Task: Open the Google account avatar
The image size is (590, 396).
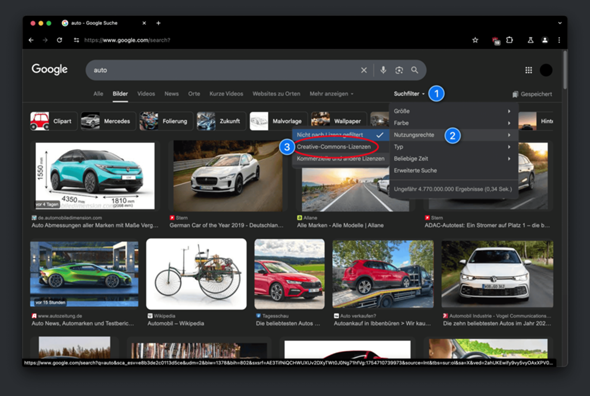Action: [x=546, y=70]
